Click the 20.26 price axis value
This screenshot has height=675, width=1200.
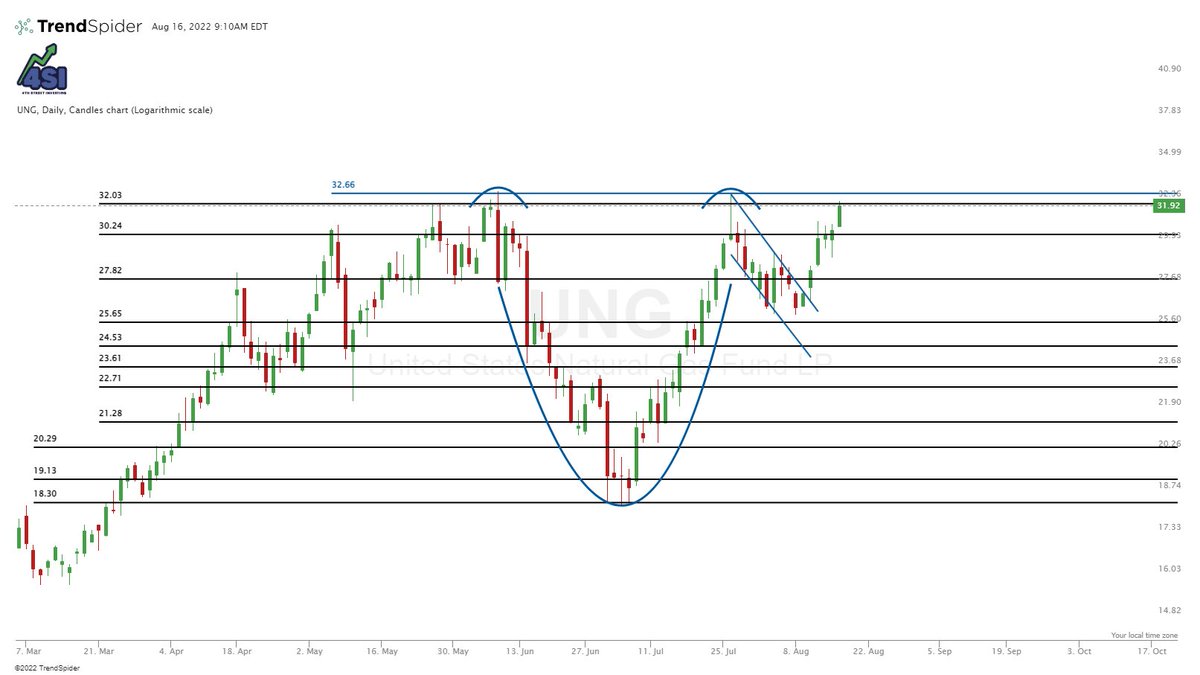click(x=1169, y=444)
